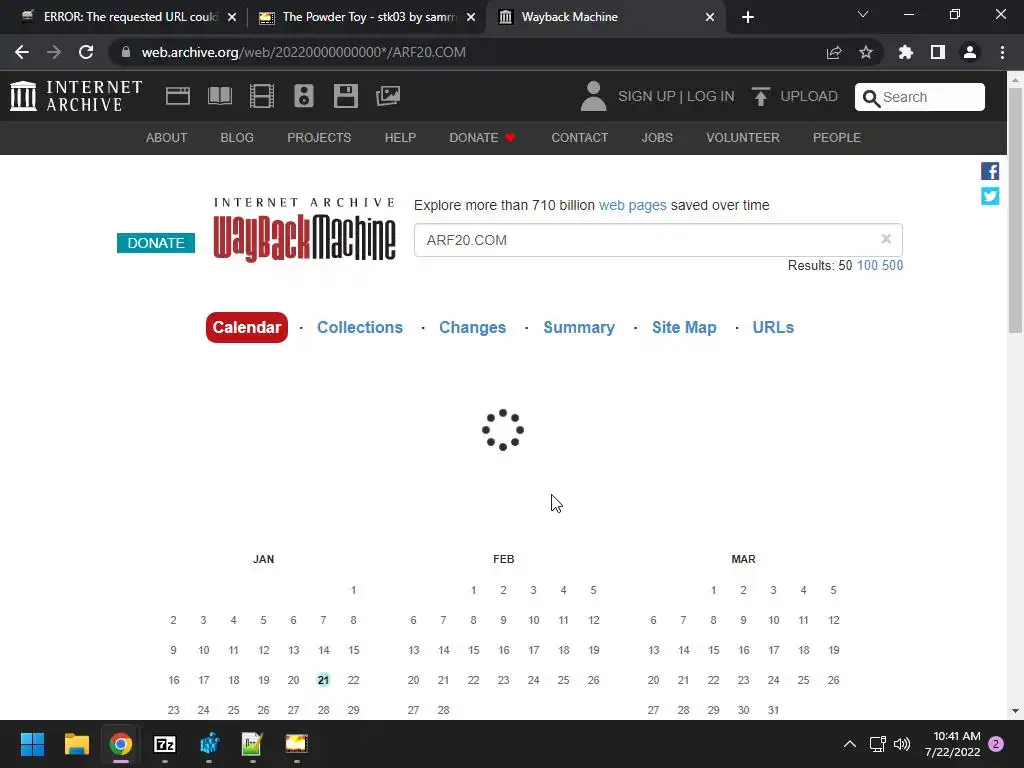Open the Video film-strip icon

pos(262,96)
